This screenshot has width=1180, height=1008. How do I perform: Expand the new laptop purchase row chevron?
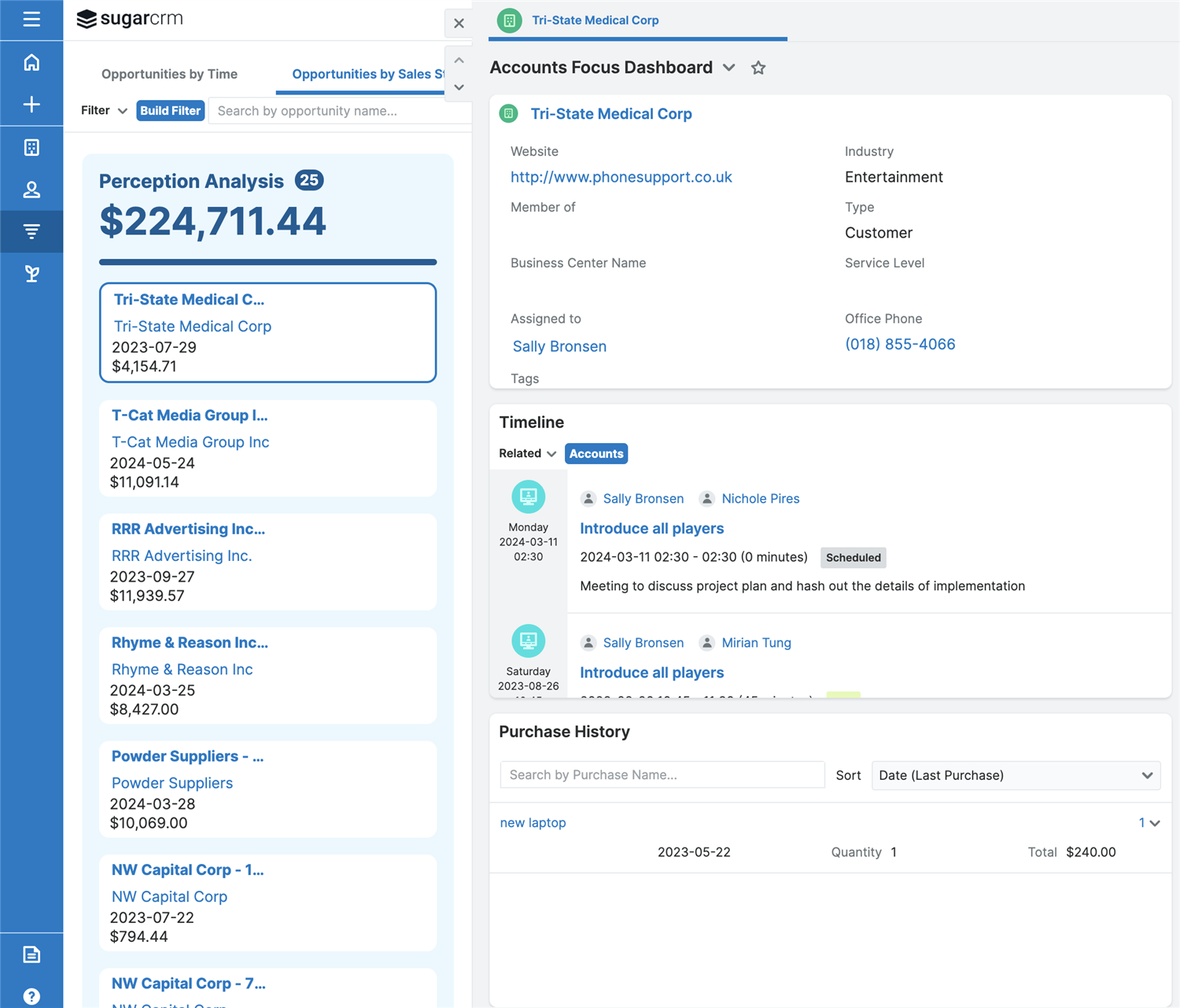coord(1154,823)
